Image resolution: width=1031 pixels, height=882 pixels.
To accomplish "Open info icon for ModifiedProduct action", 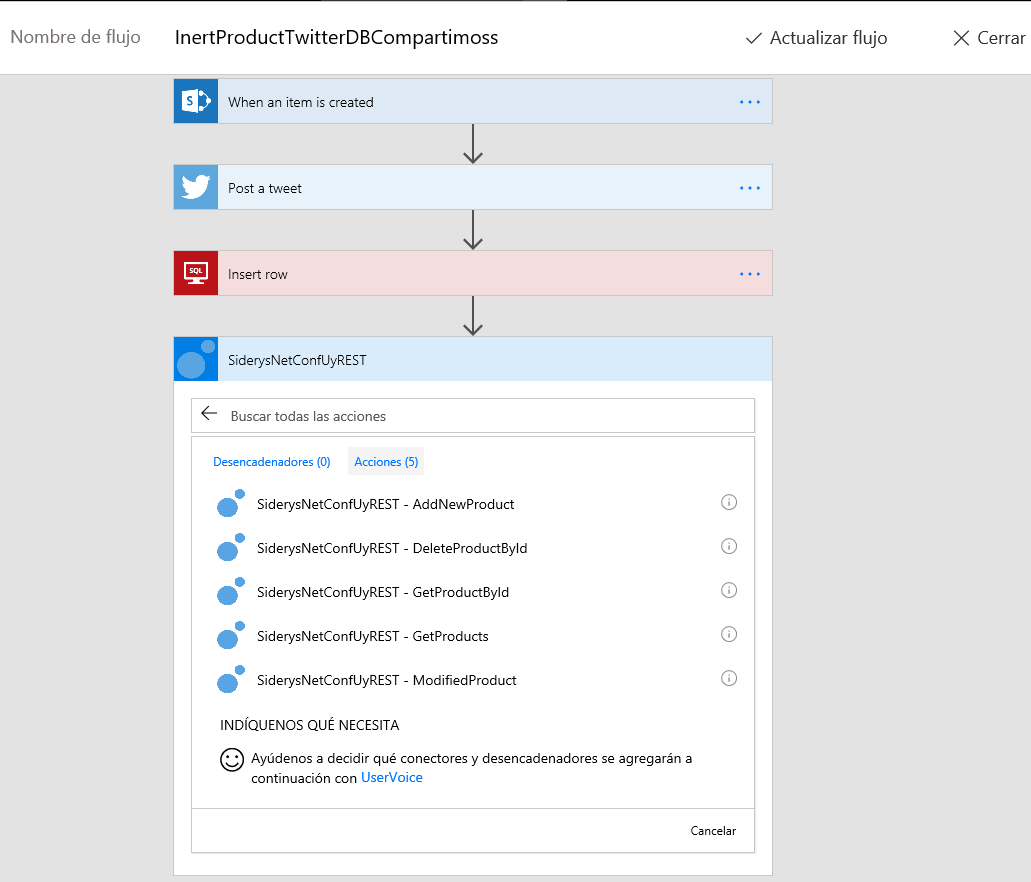I will coord(729,678).
